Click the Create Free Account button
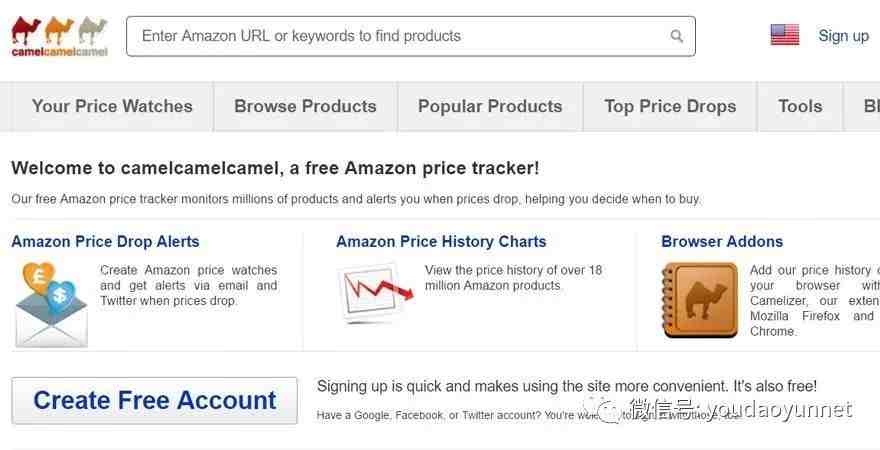880x450 pixels. pos(154,401)
